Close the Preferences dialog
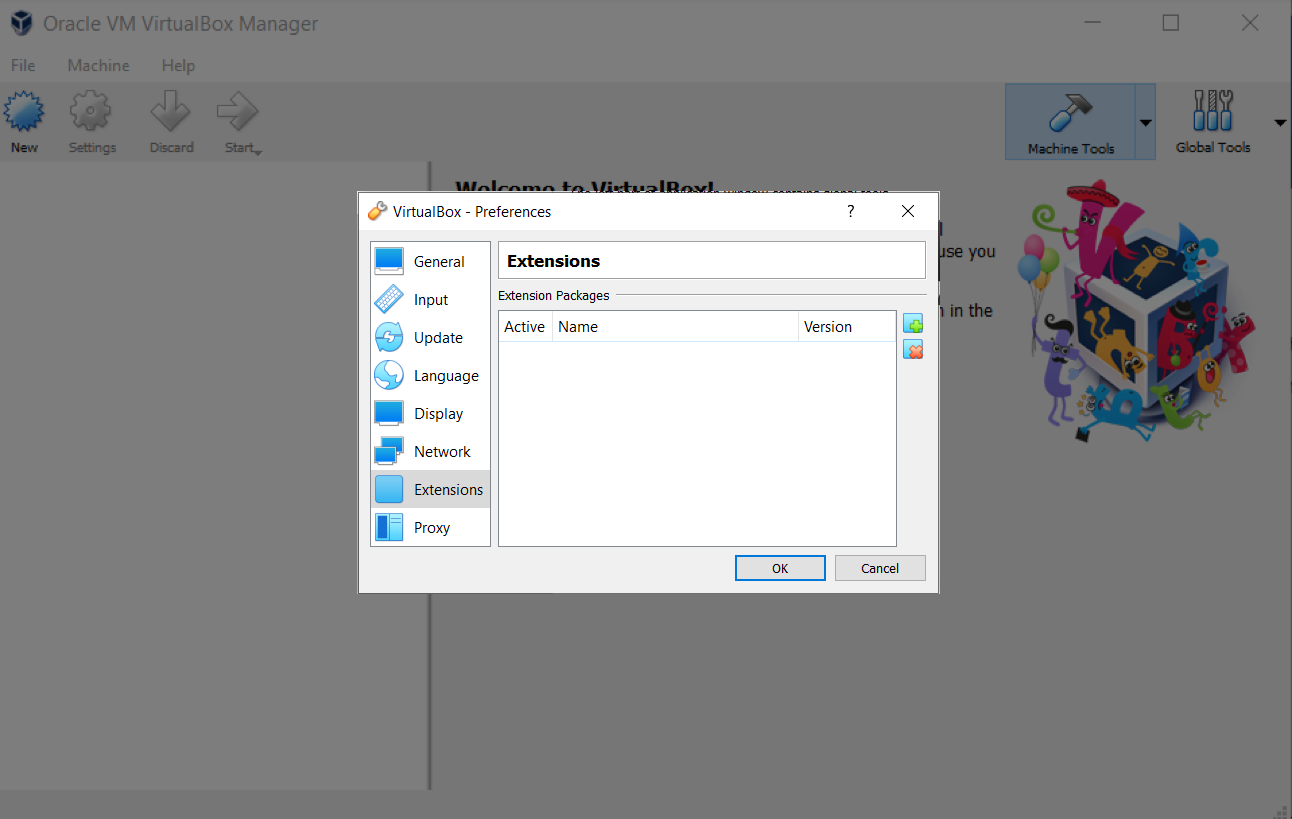This screenshot has height=819, width=1292. tap(908, 211)
